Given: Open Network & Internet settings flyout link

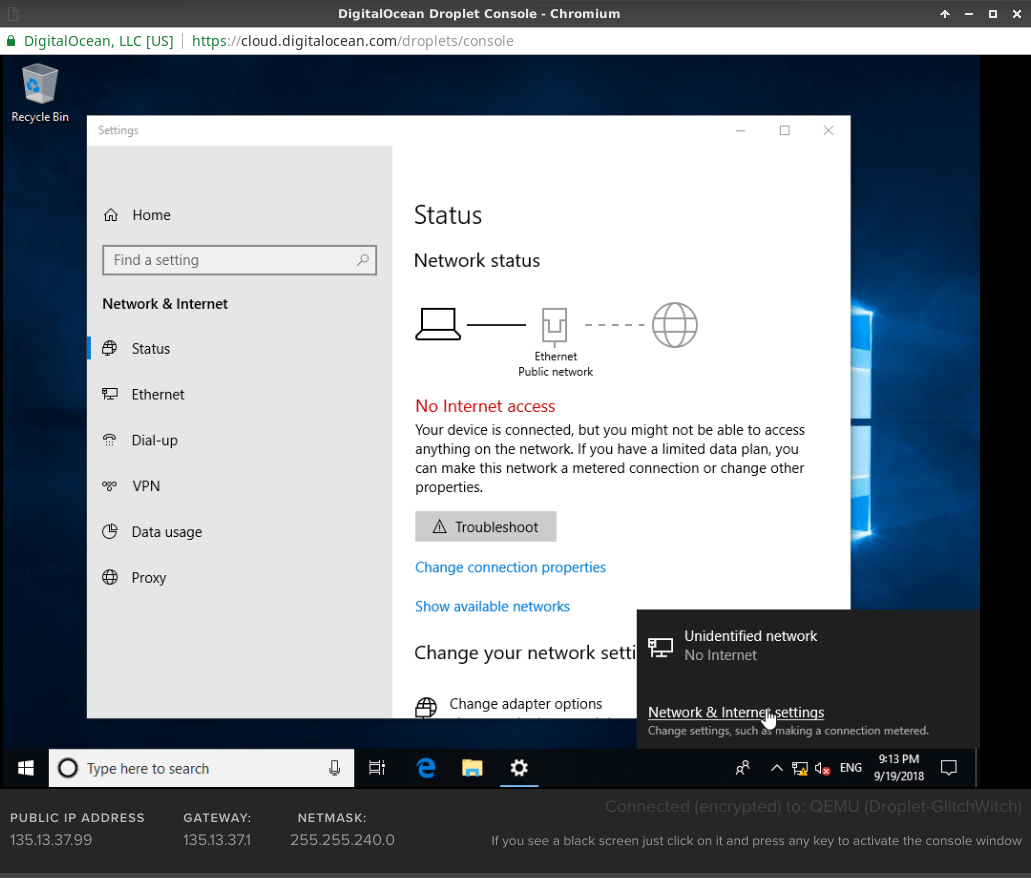Looking at the screenshot, I should [x=736, y=712].
